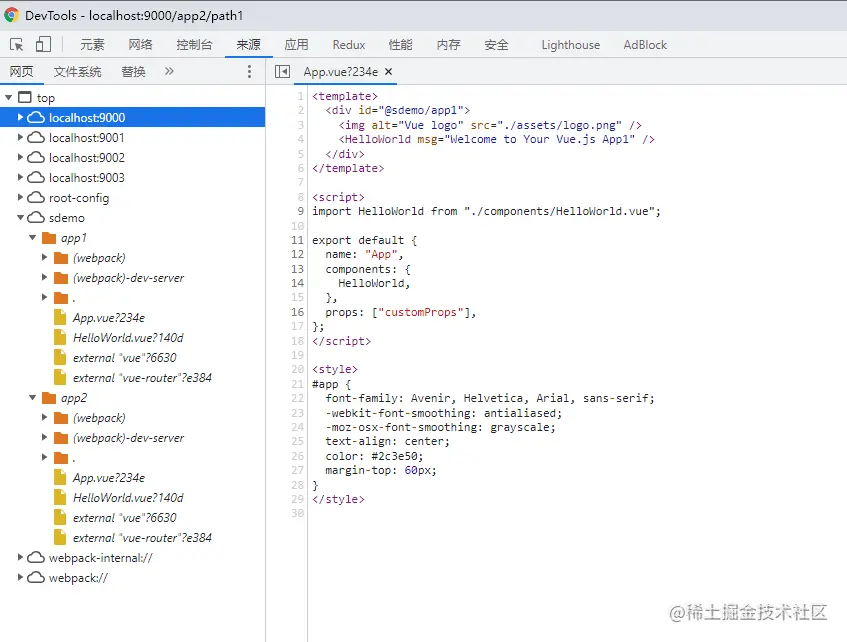This screenshot has width=847, height=642.
Task: Open the Lighthouse tab
Action: click(x=570, y=45)
